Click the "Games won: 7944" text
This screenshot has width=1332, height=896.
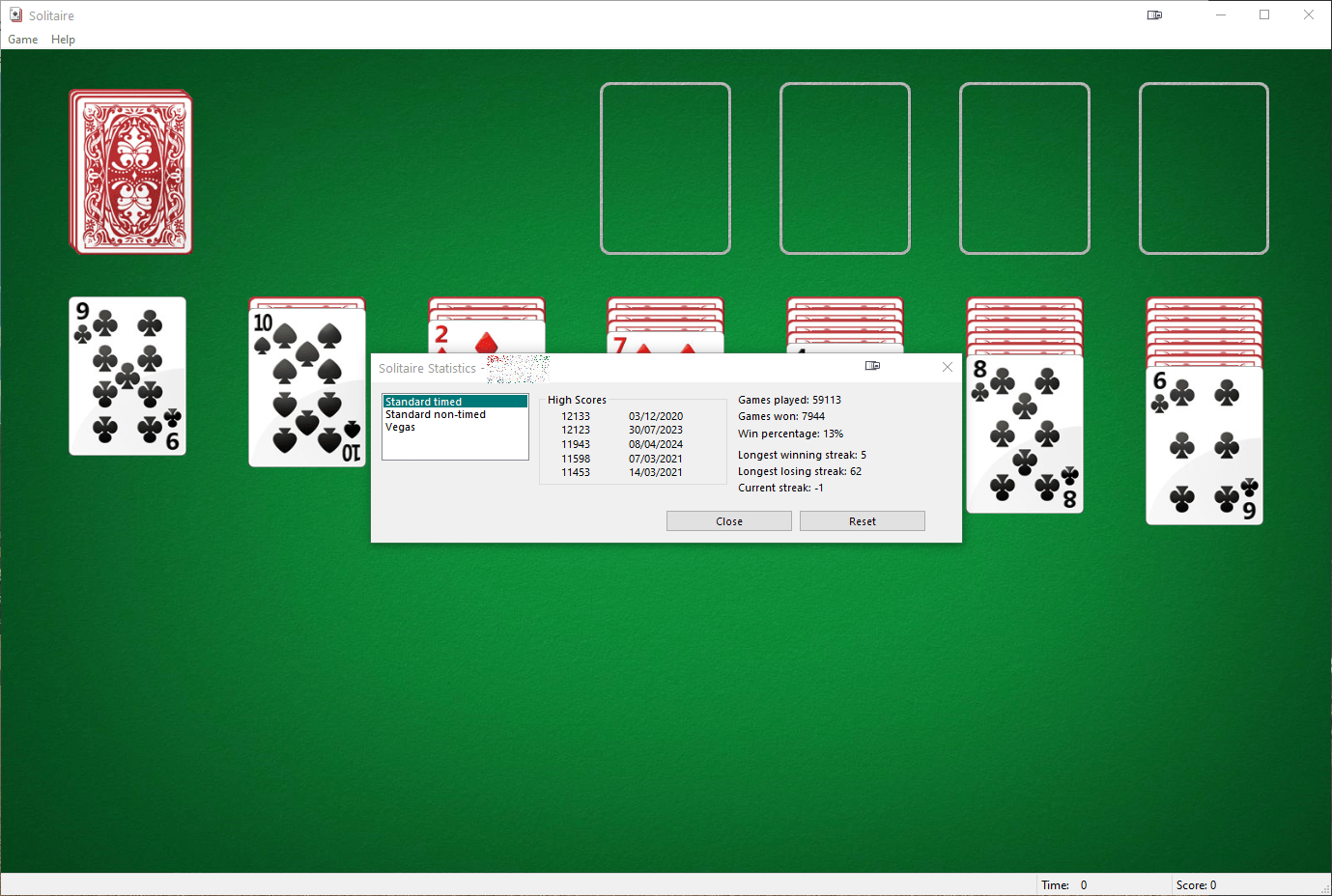pos(781,416)
